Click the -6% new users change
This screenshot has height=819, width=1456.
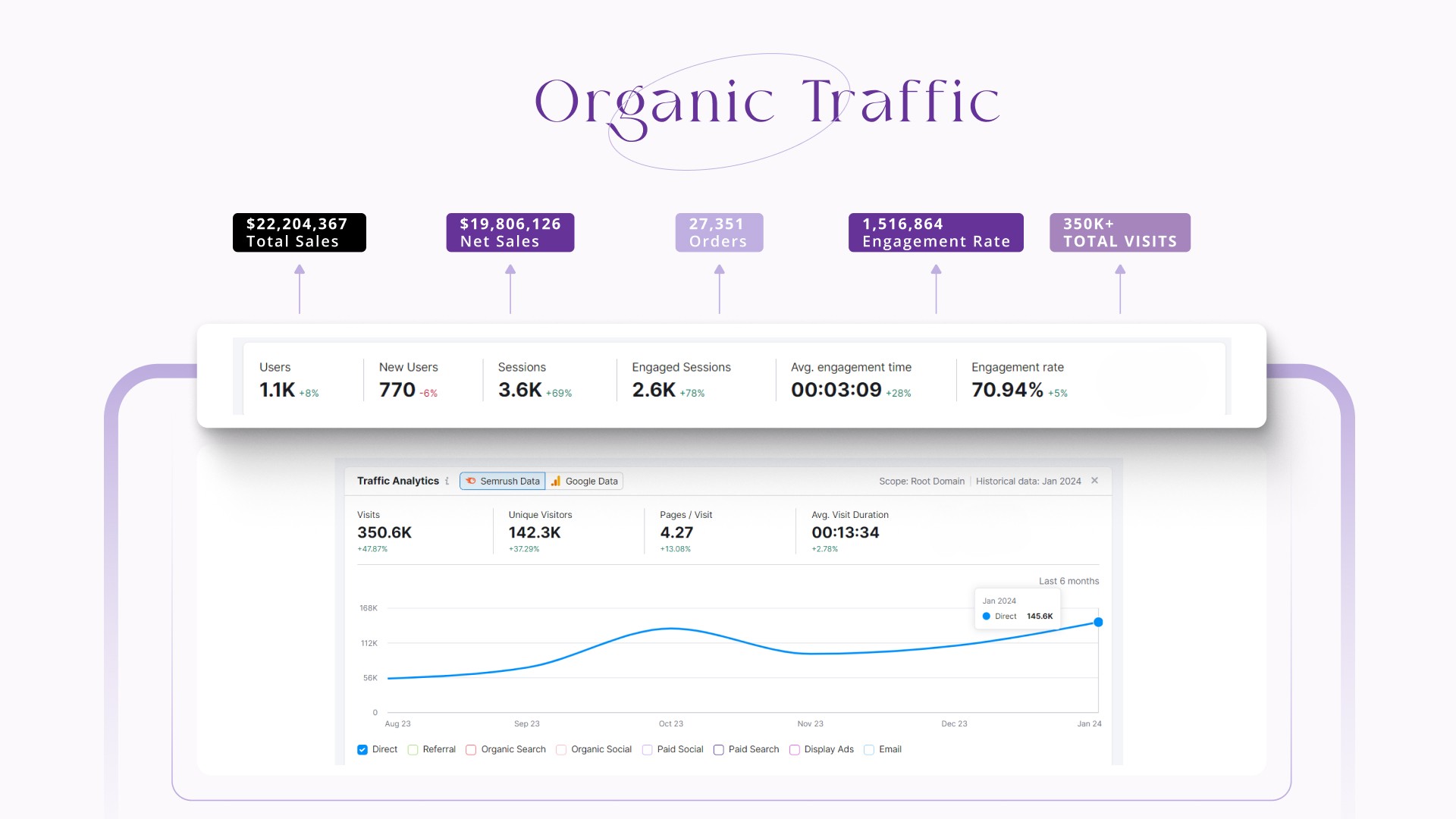(x=428, y=394)
